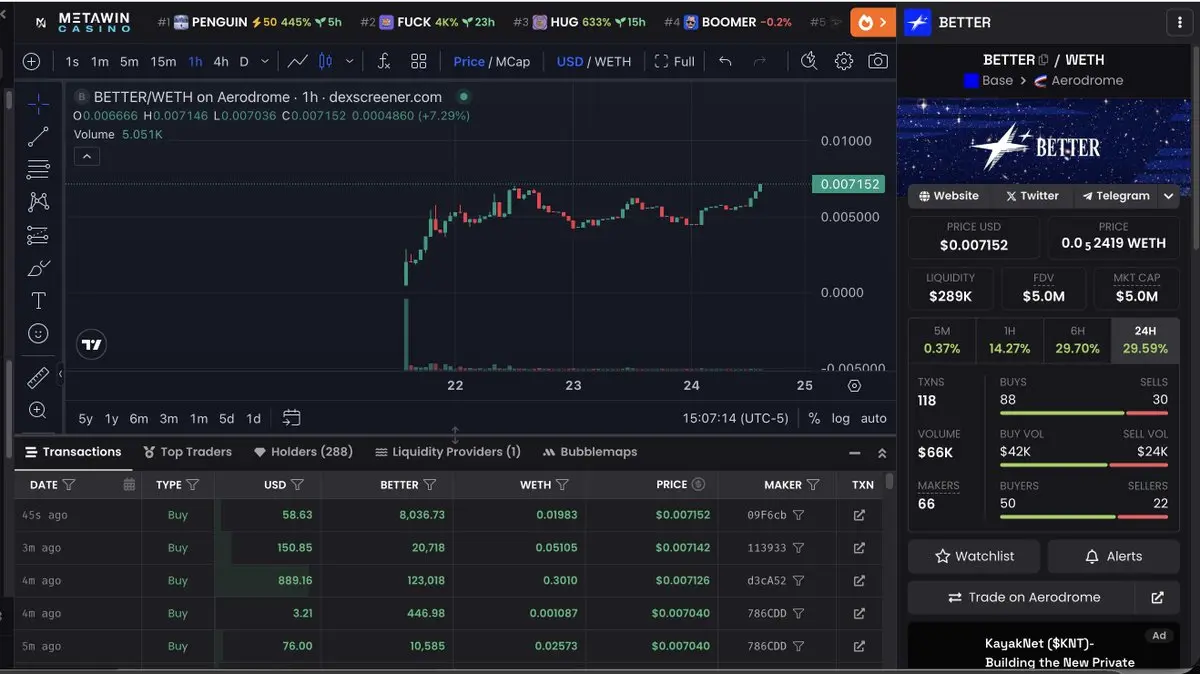Open the 09F6cb transaction in explorer
Screen dimensions: 1200x674
click(x=858, y=515)
